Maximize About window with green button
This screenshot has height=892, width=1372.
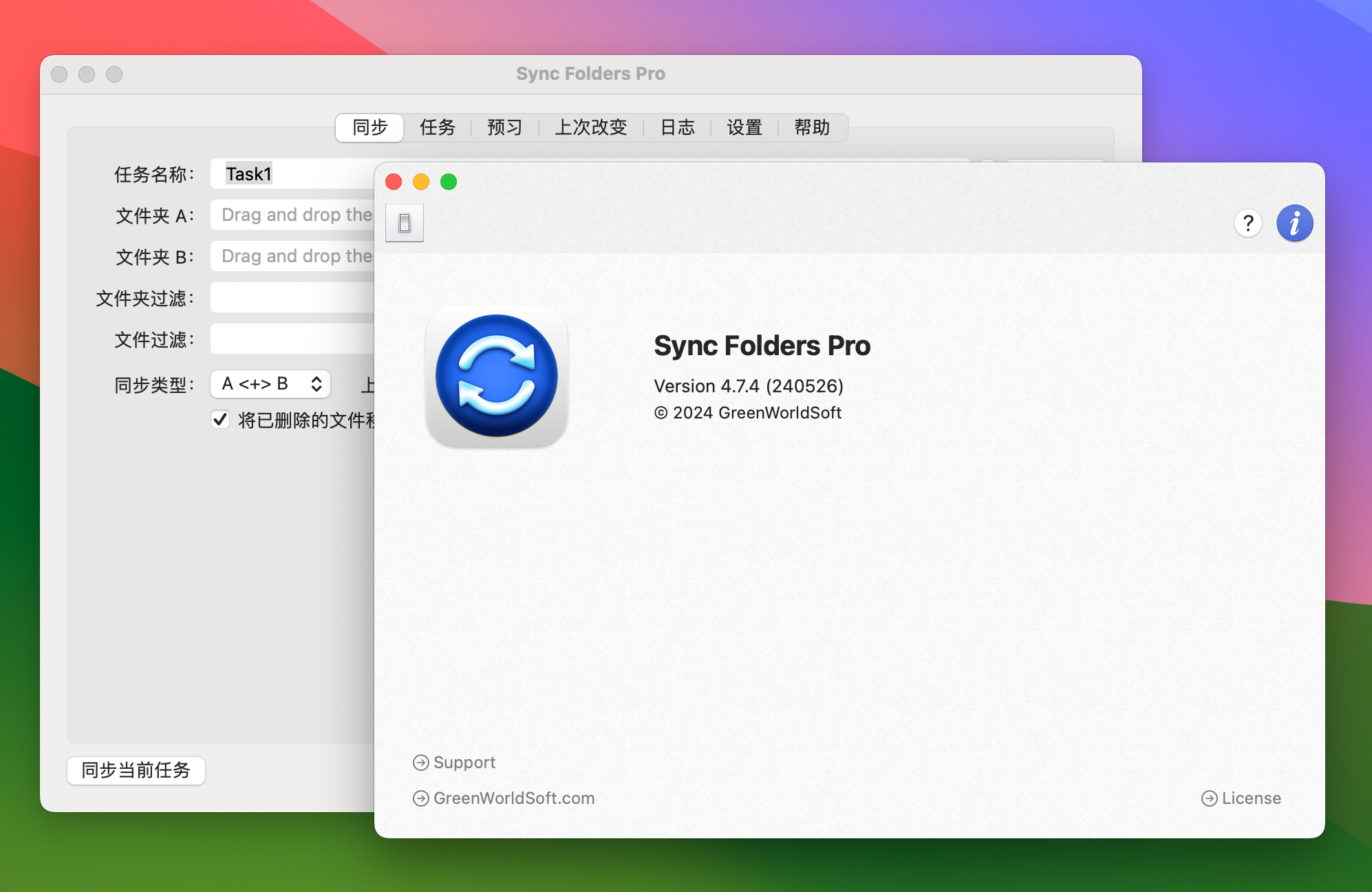tap(449, 182)
